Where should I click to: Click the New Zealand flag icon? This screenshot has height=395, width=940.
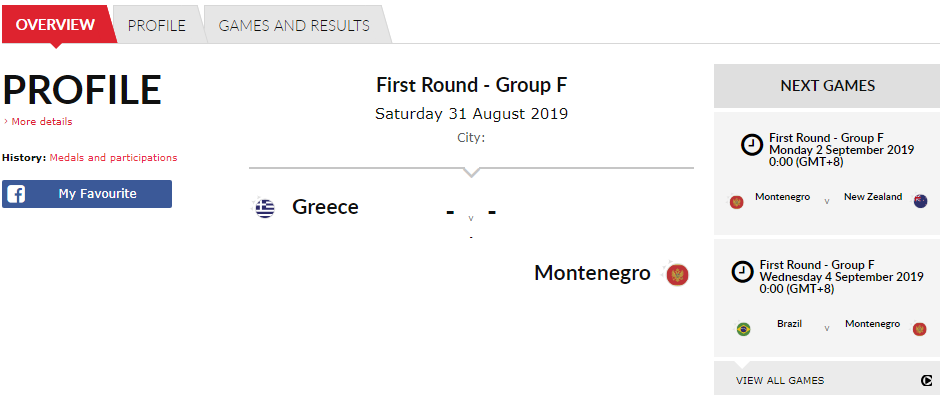click(920, 201)
